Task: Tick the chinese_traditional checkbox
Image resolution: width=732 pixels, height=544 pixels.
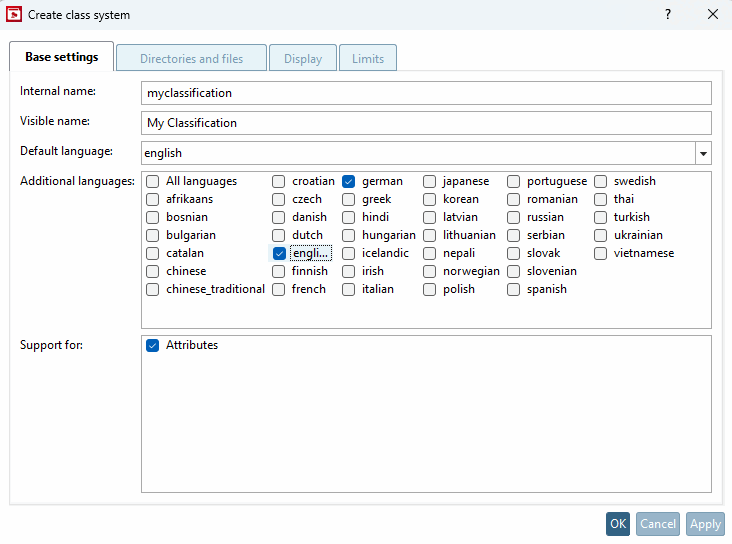Action: [153, 290]
